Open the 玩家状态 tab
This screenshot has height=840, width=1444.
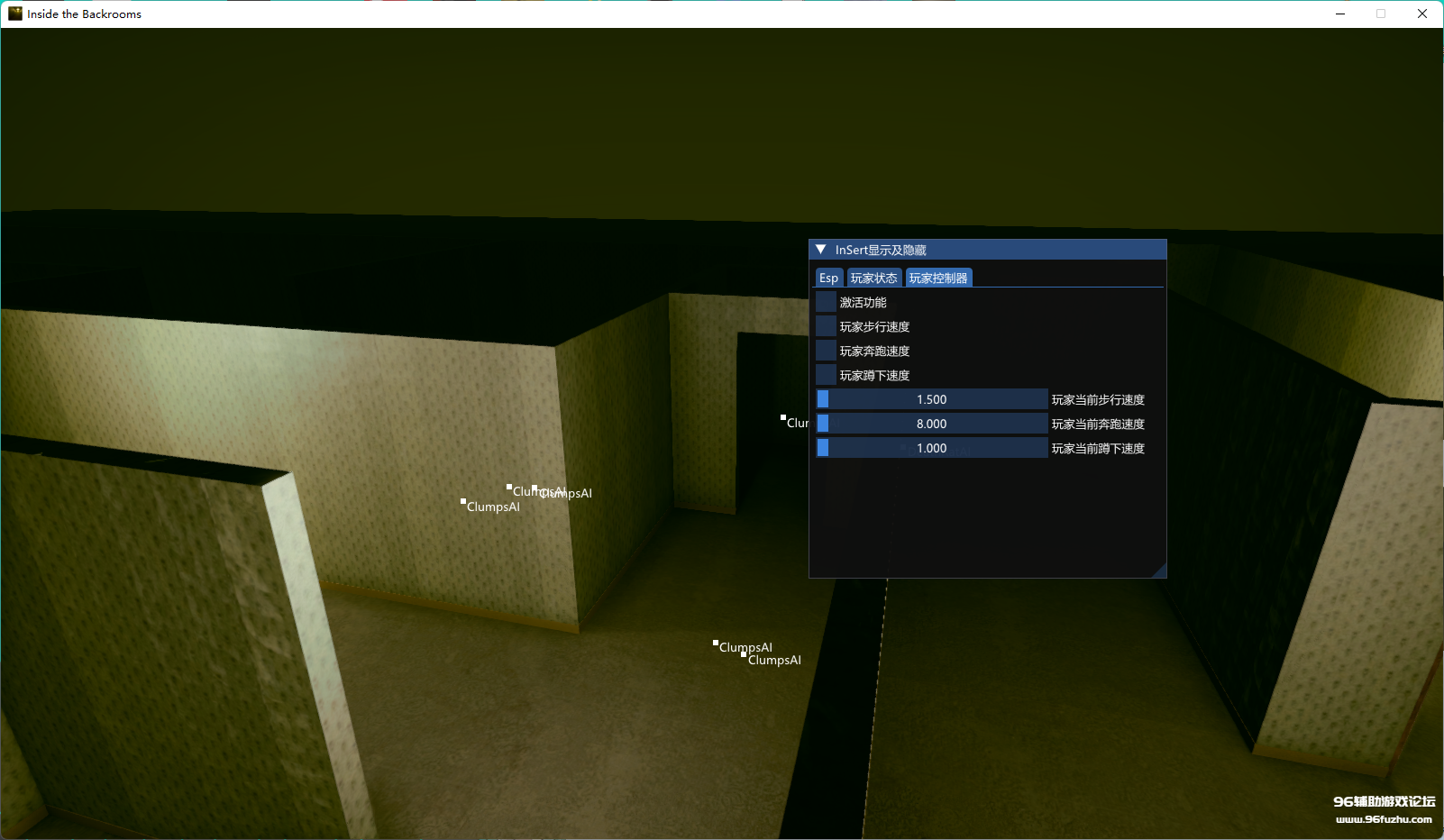tap(873, 278)
